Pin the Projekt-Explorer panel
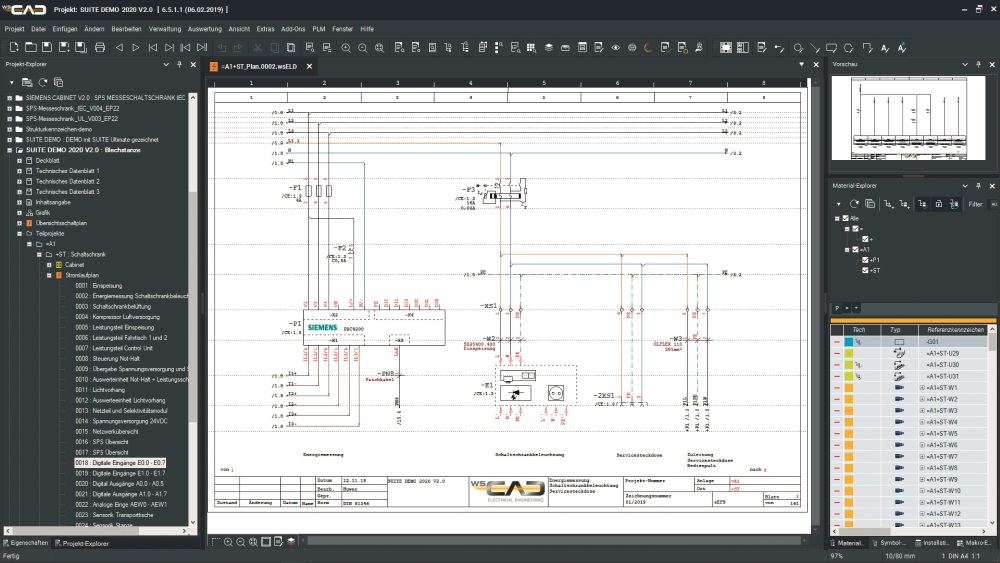This screenshot has width=1000, height=563. point(179,64)
